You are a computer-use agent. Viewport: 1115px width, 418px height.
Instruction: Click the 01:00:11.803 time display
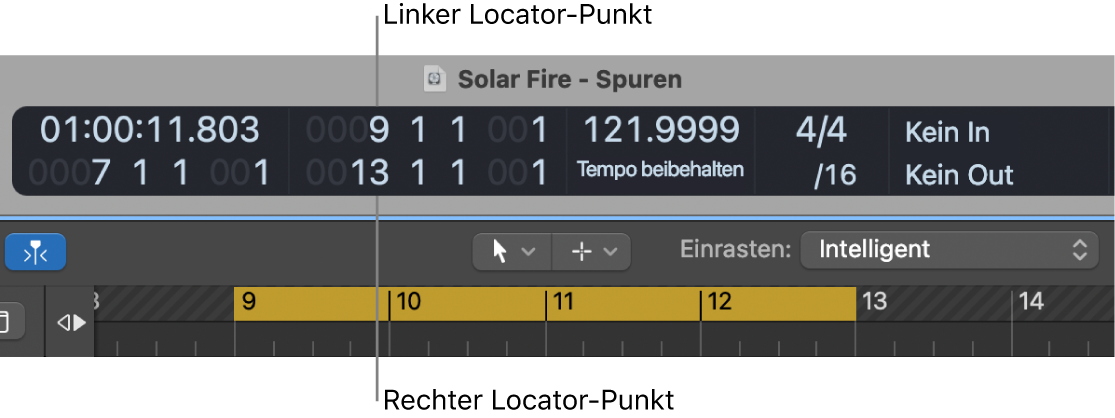pos(149,130)
